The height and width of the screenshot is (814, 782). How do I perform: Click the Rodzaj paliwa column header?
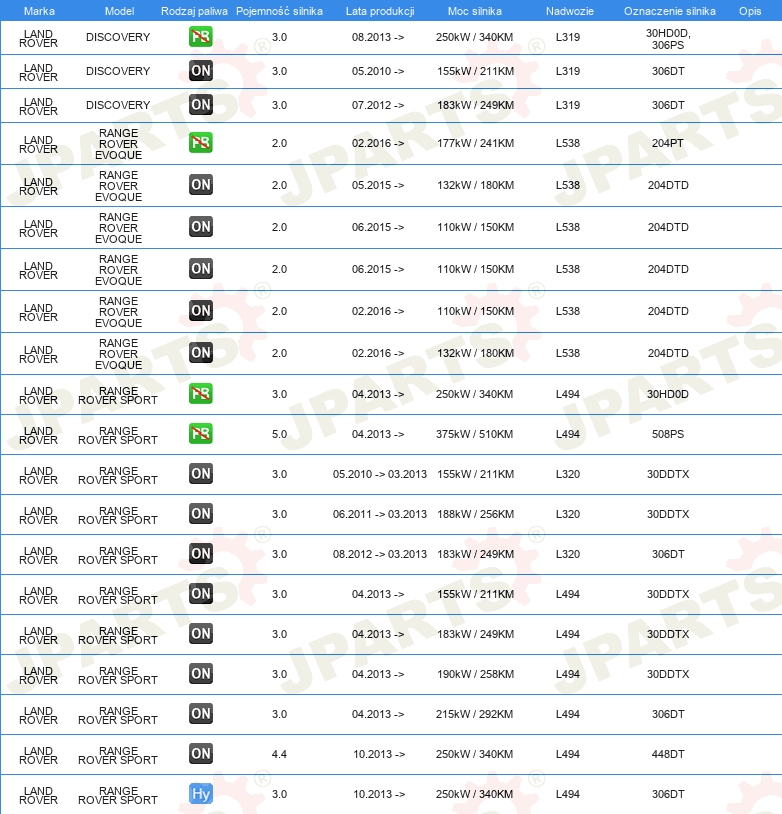193,10
